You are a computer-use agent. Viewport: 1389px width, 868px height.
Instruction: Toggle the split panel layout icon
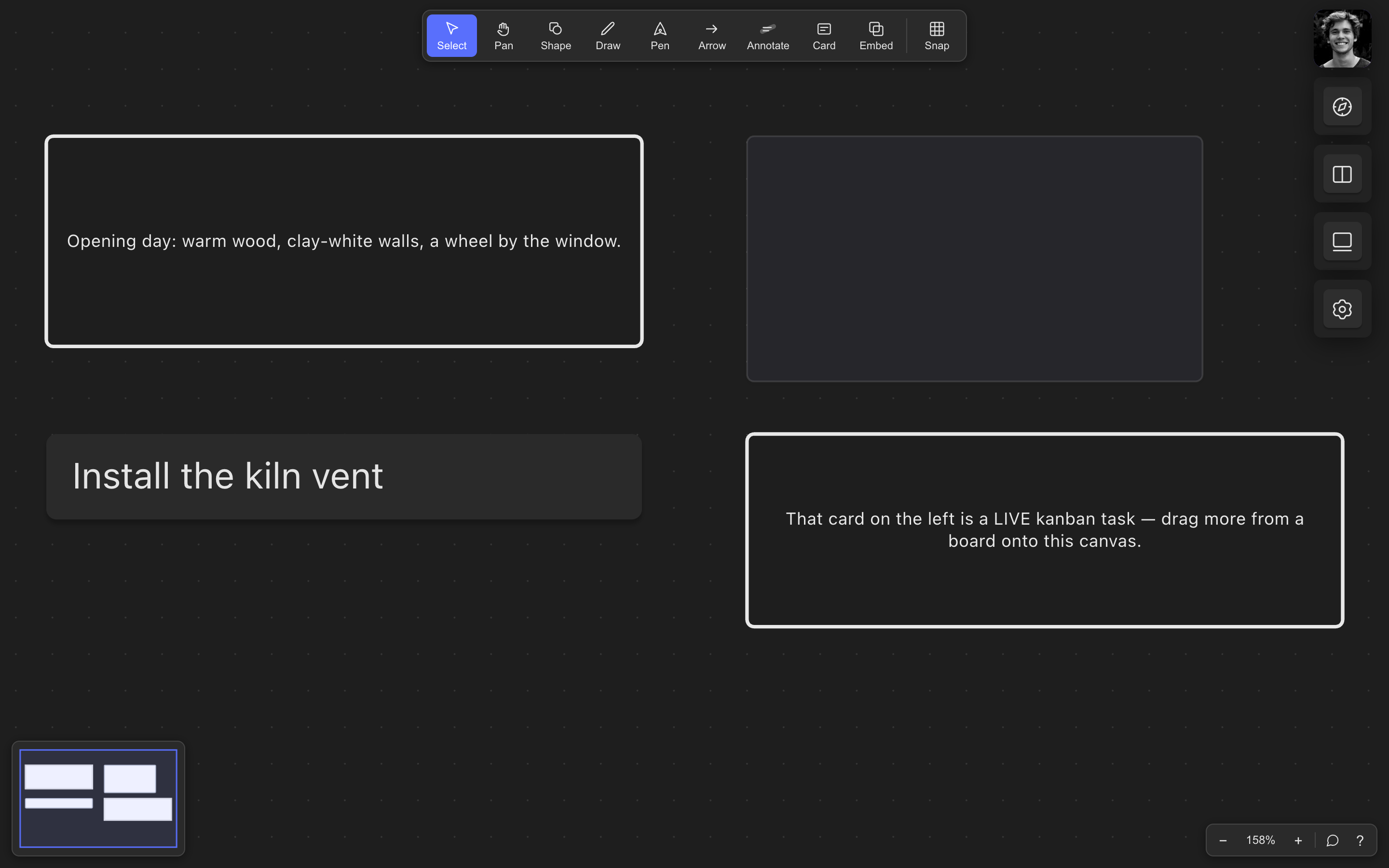[x=1342, y=174]
